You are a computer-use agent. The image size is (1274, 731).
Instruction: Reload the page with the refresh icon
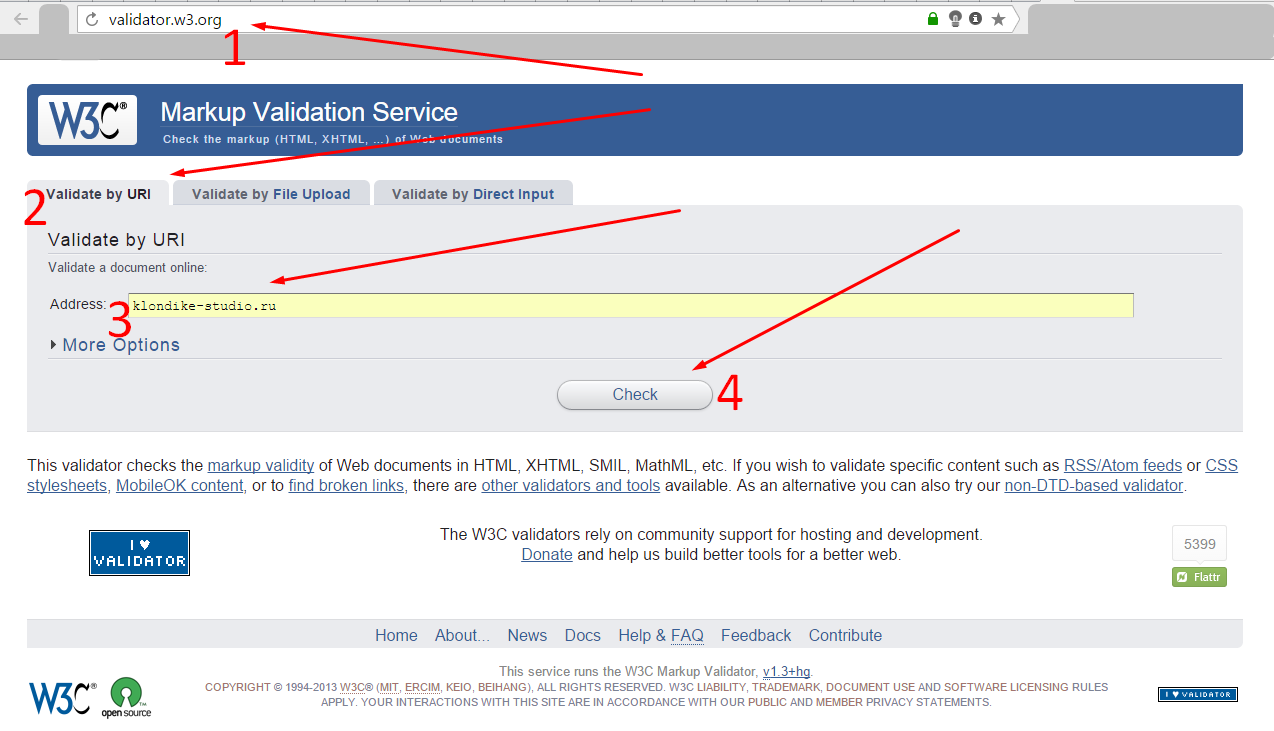(93, 19)
